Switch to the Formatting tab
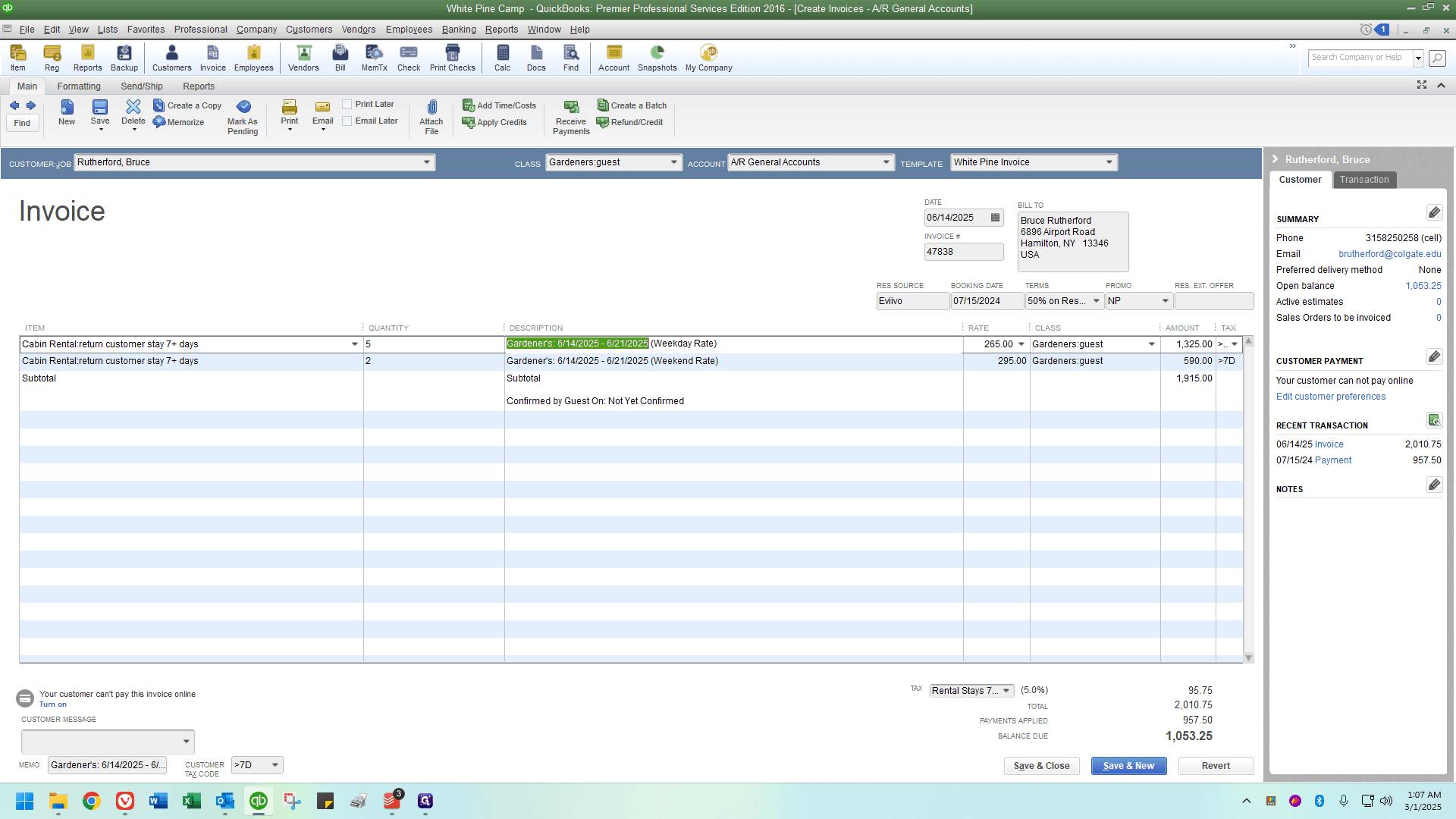This screenshot has width=1456, height=819. [79, 86]
